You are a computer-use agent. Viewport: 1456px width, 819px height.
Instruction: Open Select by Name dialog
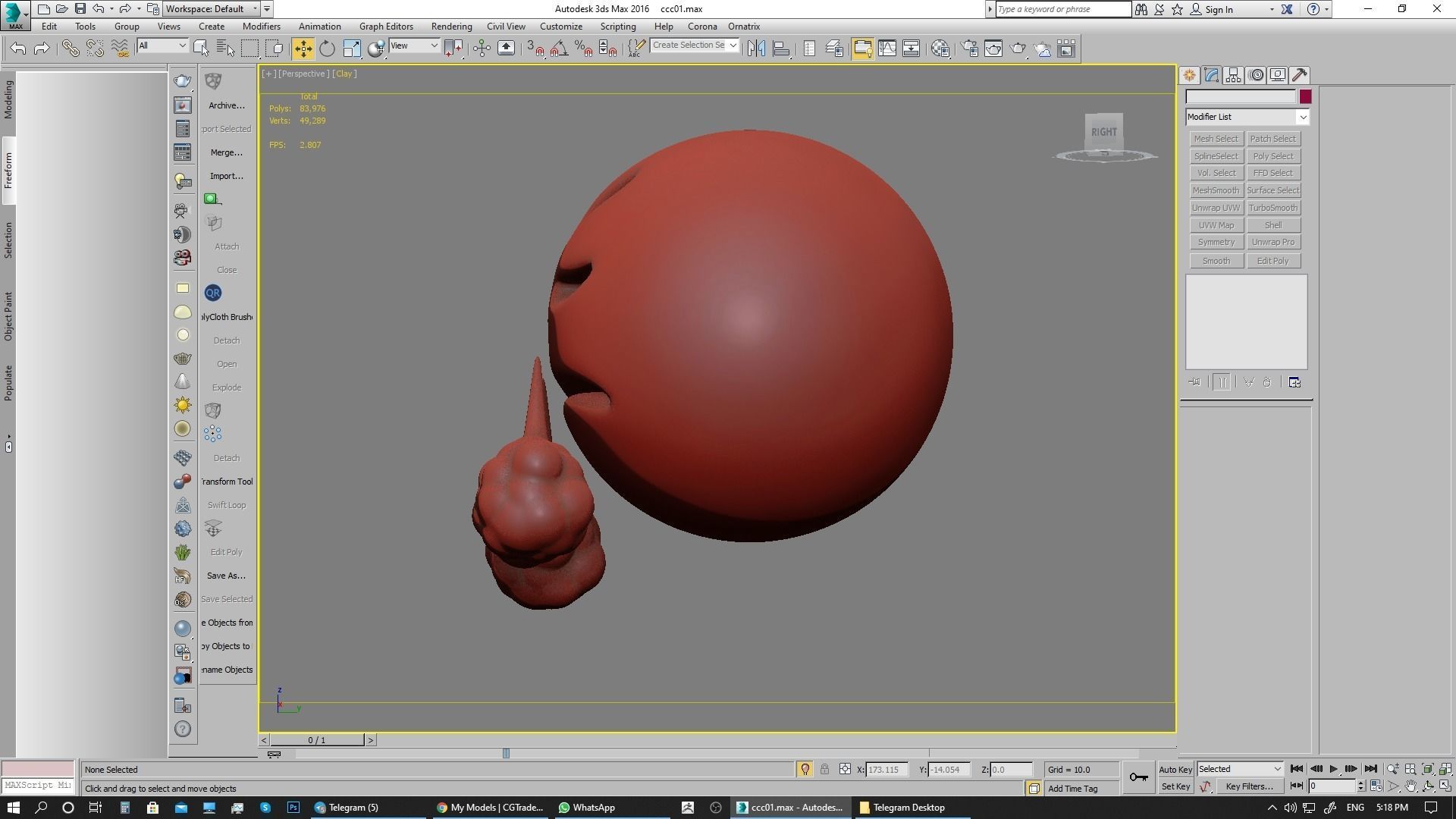pos(225,49)
